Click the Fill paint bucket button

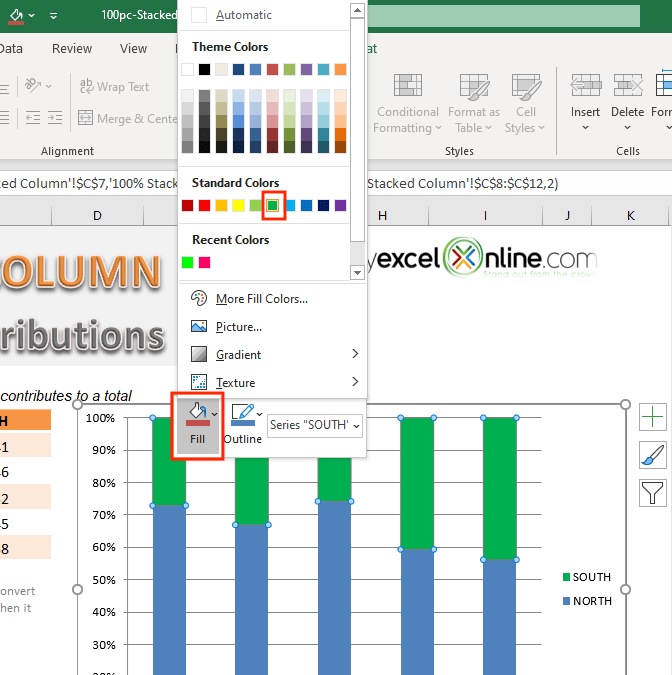click(x=198, y=424)
